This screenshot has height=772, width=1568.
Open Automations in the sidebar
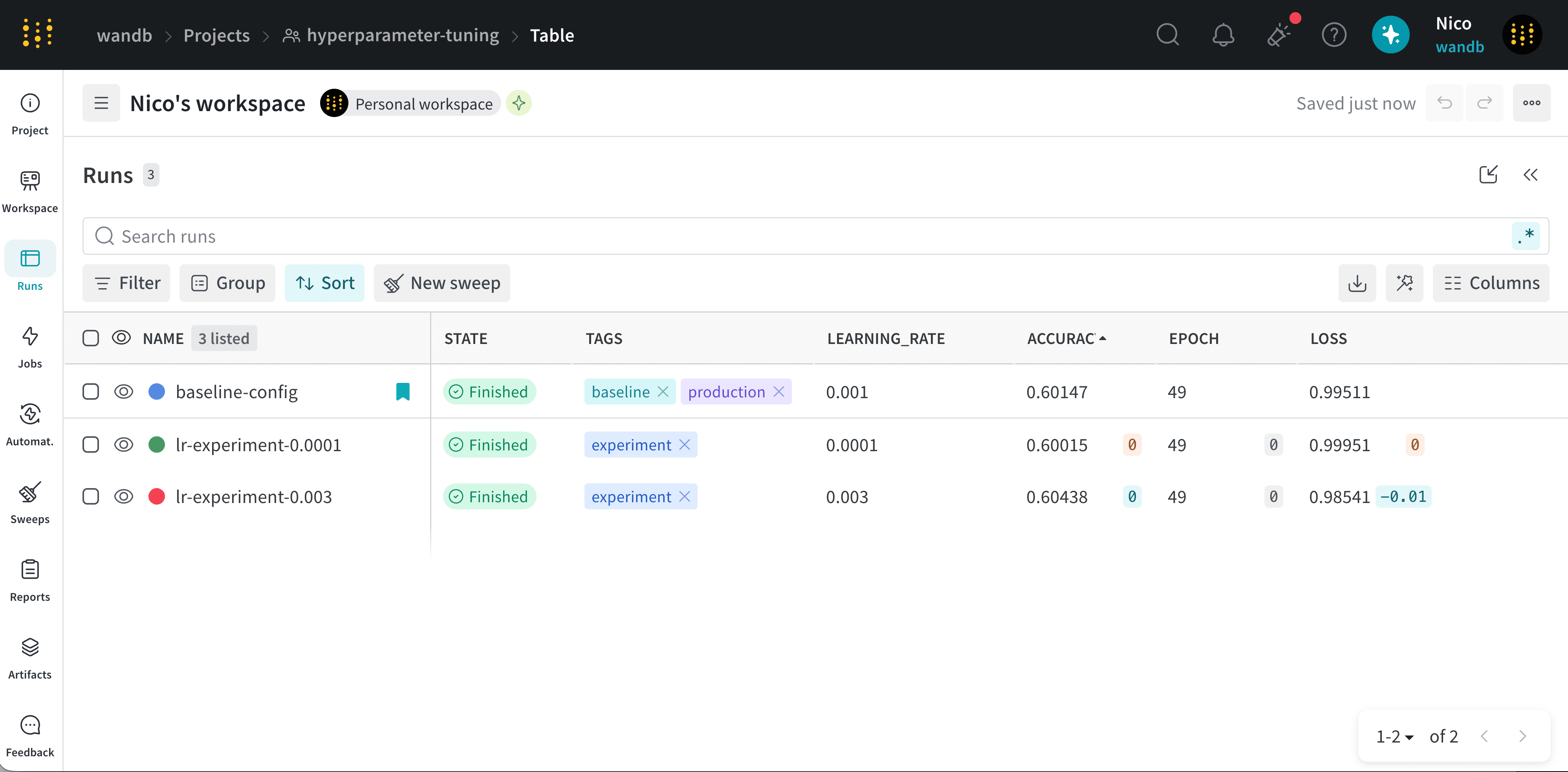click(30, 426)
